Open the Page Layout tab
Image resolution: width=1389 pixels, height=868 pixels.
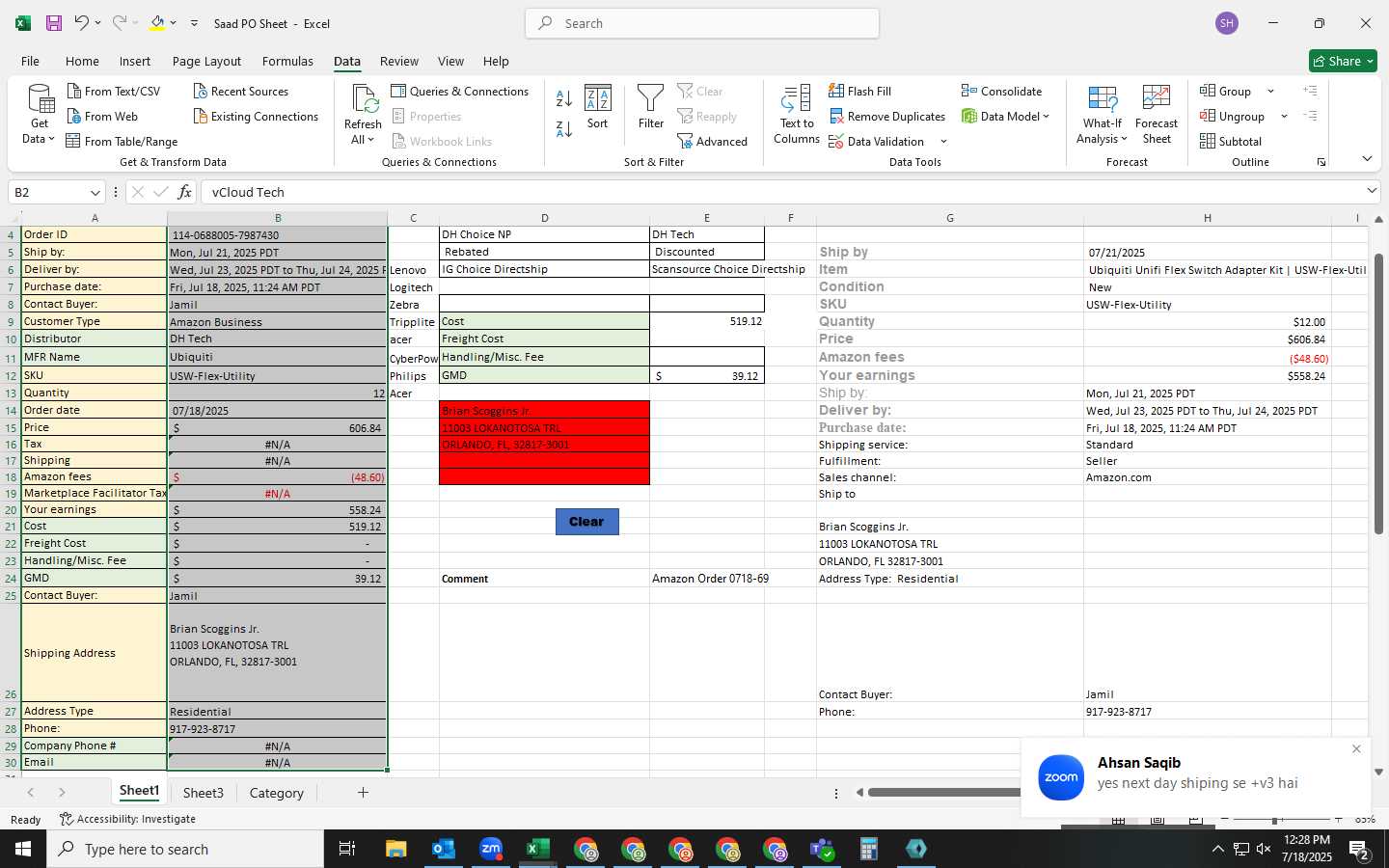(x=206, y=61)
